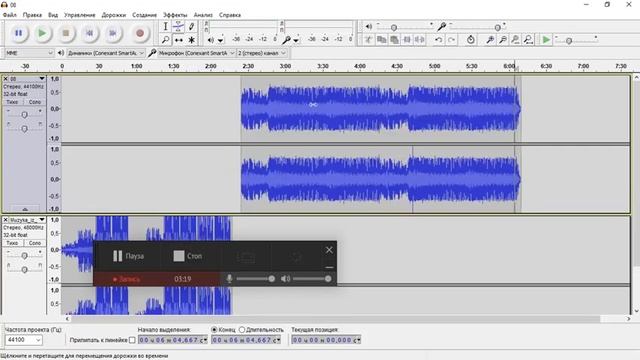Select the Multi-tool asterisk
Image resolution: width=640 pixels, height=360 pixels.
191,40
